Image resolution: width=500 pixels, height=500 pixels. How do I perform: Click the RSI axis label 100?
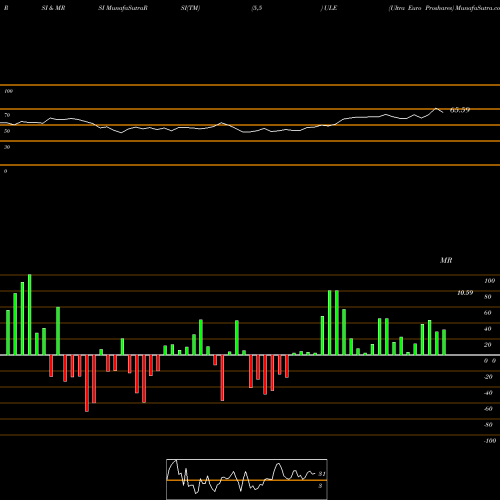click(x=8, y=91)
